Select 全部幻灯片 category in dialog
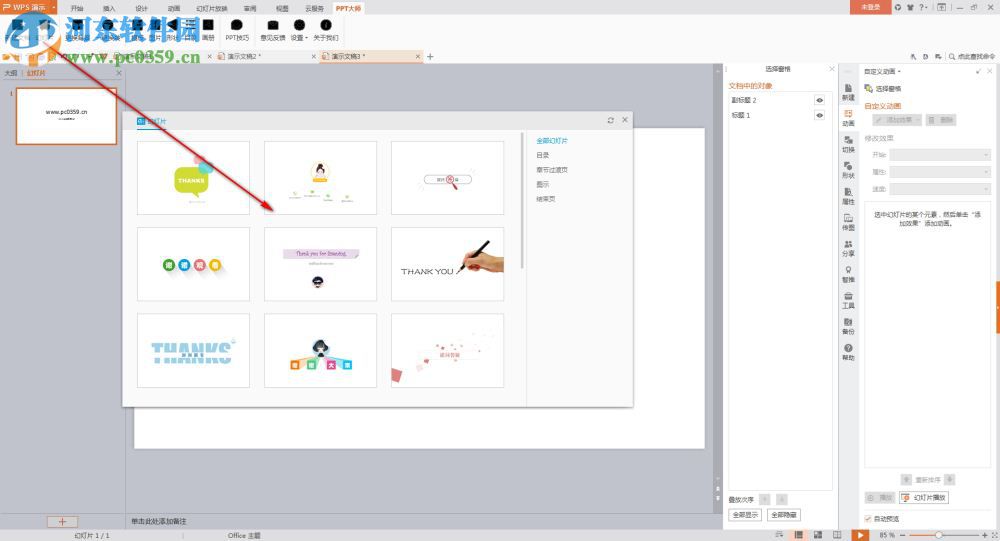Image resolution: width=1000 pixels, height=541 pixels. point(552,140)
